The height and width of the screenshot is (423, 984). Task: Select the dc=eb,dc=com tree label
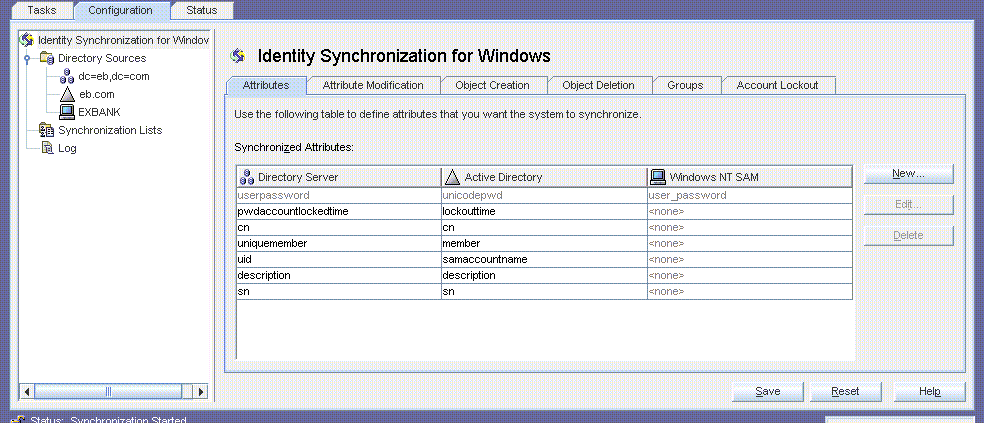(x=114, y=77)
